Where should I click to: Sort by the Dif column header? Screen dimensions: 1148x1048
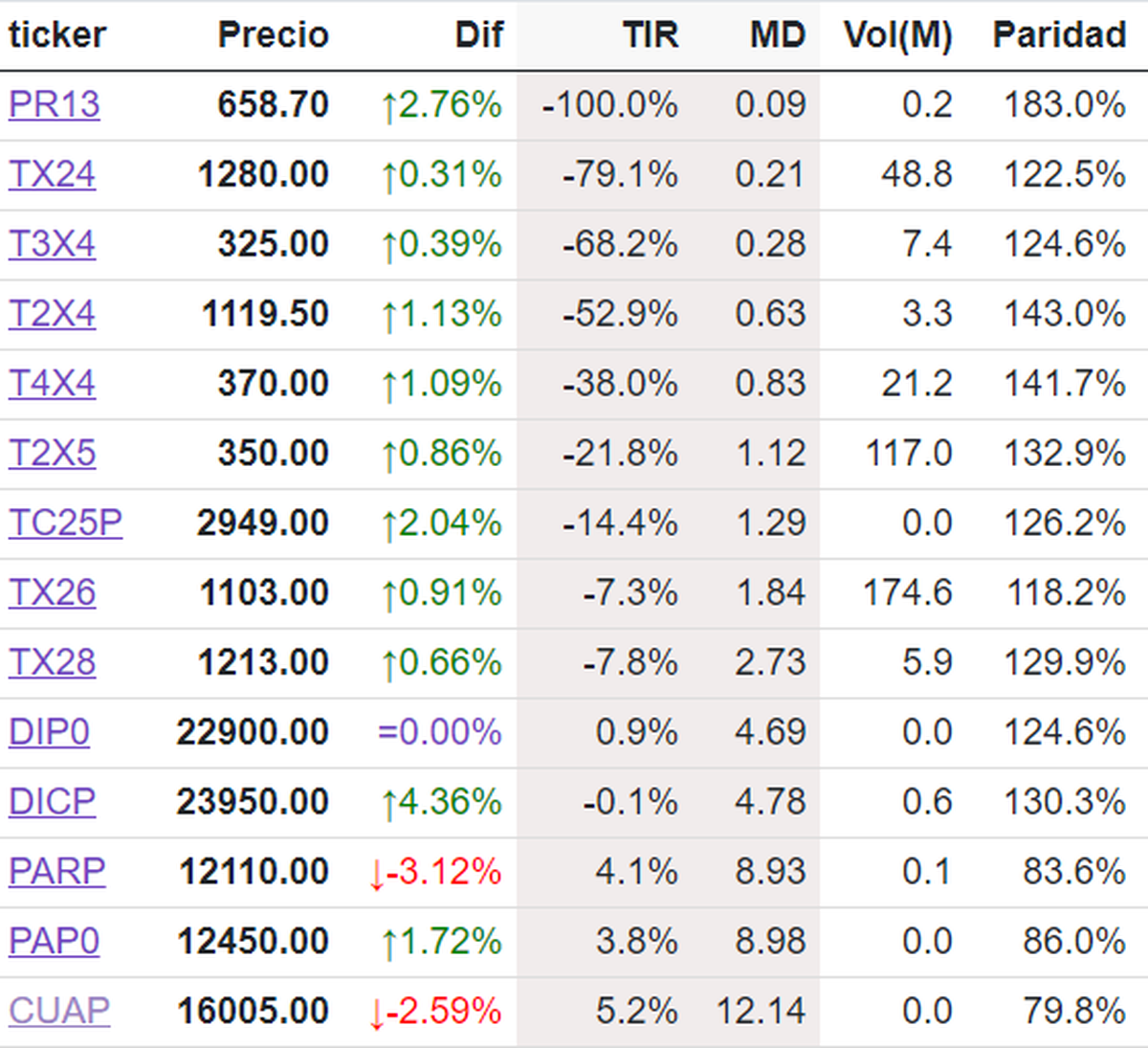click(x=478, y=35)
